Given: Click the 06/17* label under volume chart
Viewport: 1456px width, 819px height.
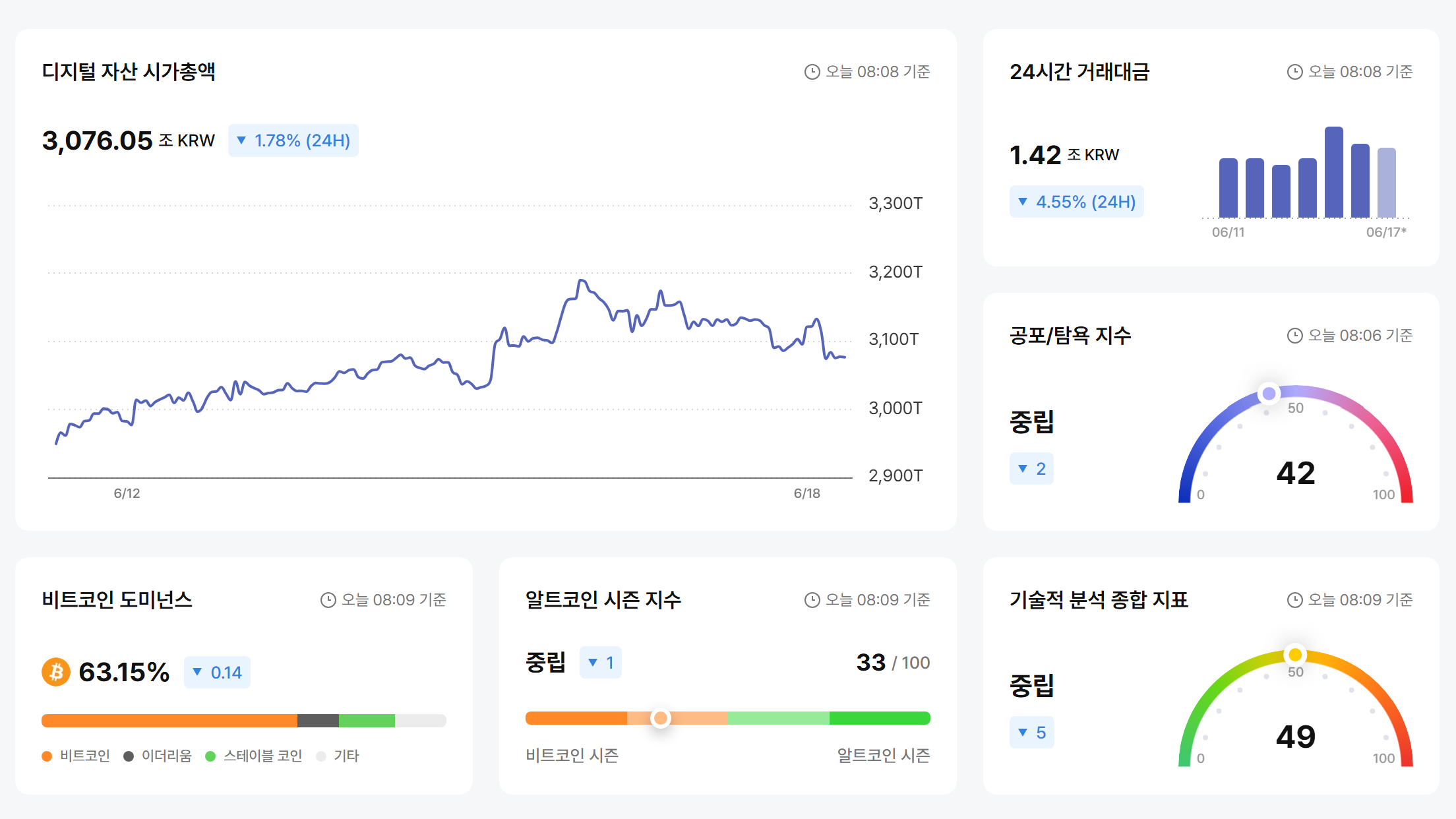Looking at the screenshot, I should pyautogui.click(x=1386, y=232).
